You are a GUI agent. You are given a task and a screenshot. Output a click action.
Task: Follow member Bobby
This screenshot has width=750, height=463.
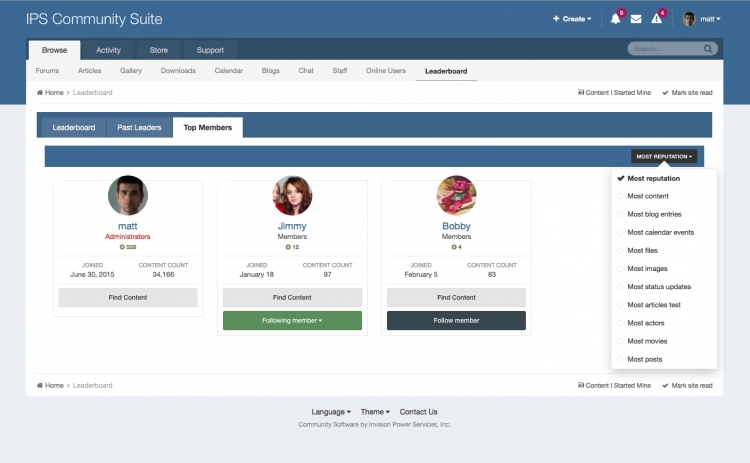(456, 320)
